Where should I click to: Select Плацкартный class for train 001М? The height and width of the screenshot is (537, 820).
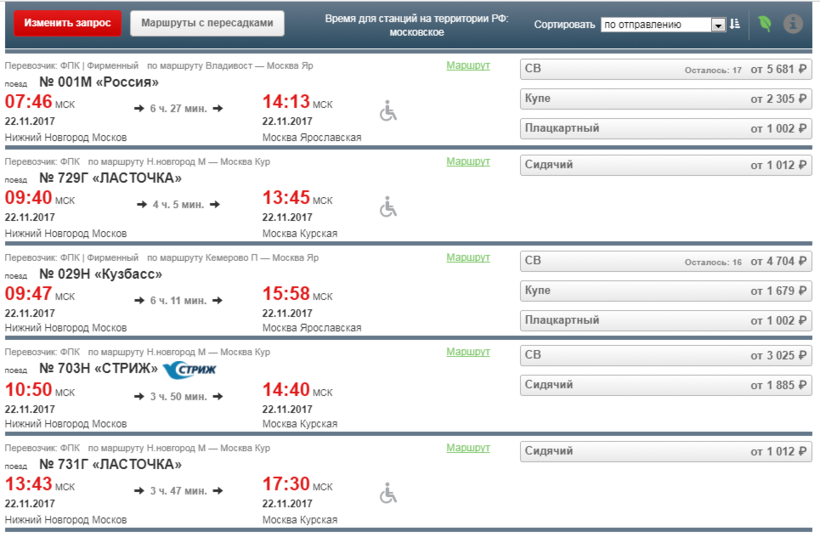click(x=665, y=128)
